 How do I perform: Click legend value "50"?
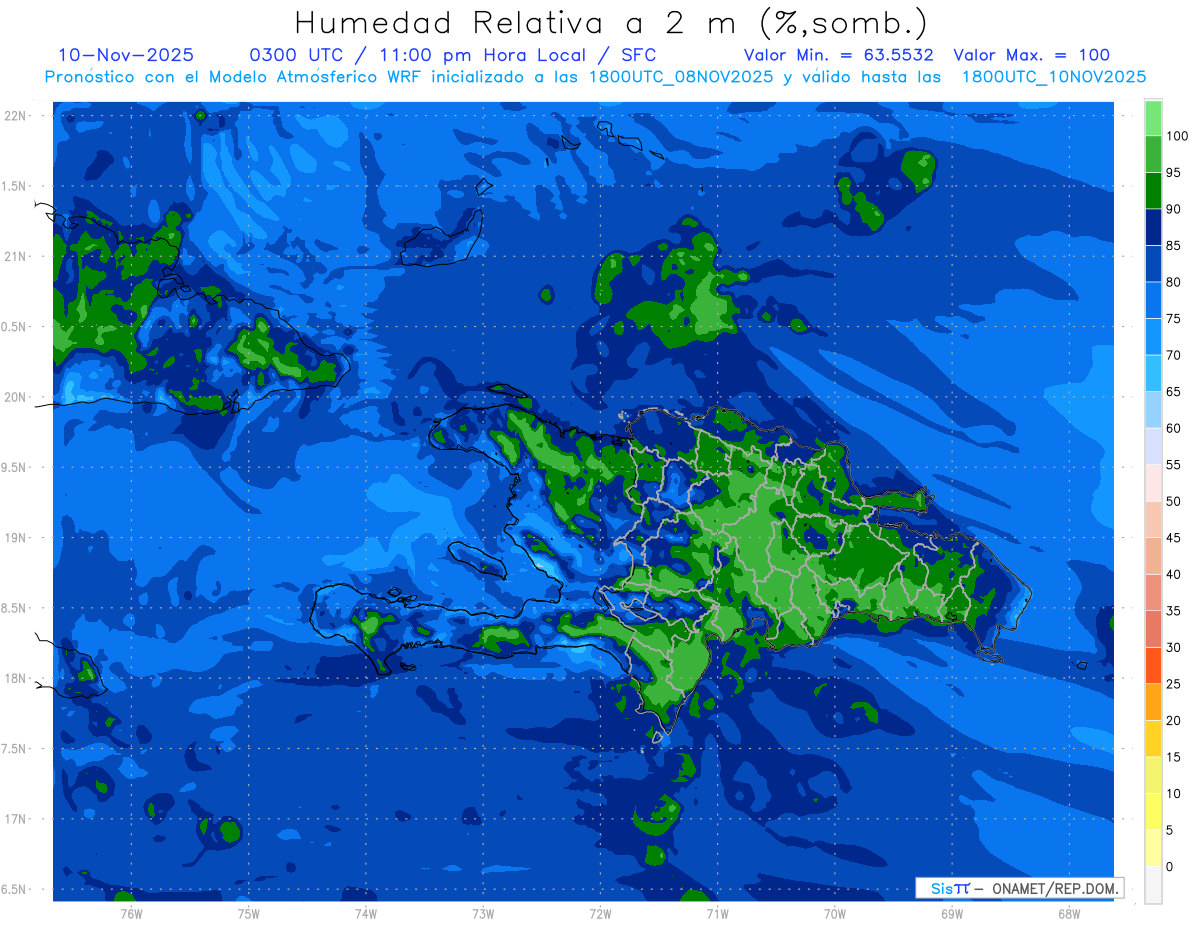1173,501
